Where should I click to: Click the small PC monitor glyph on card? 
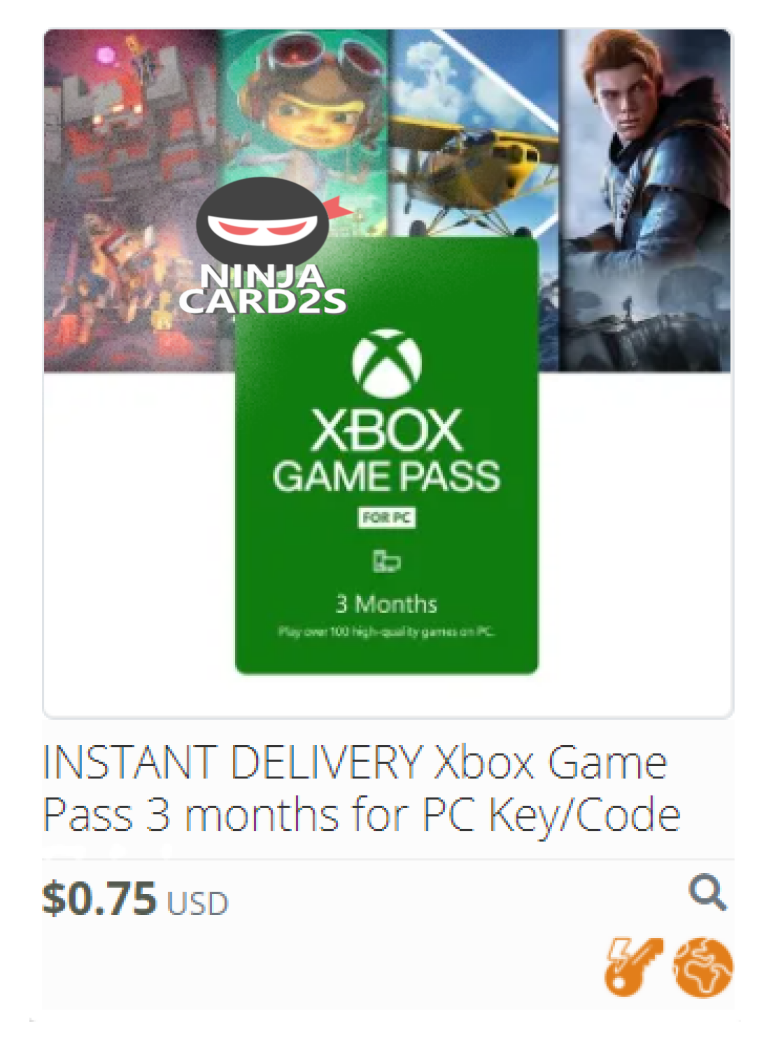click(x=386, y=561)
